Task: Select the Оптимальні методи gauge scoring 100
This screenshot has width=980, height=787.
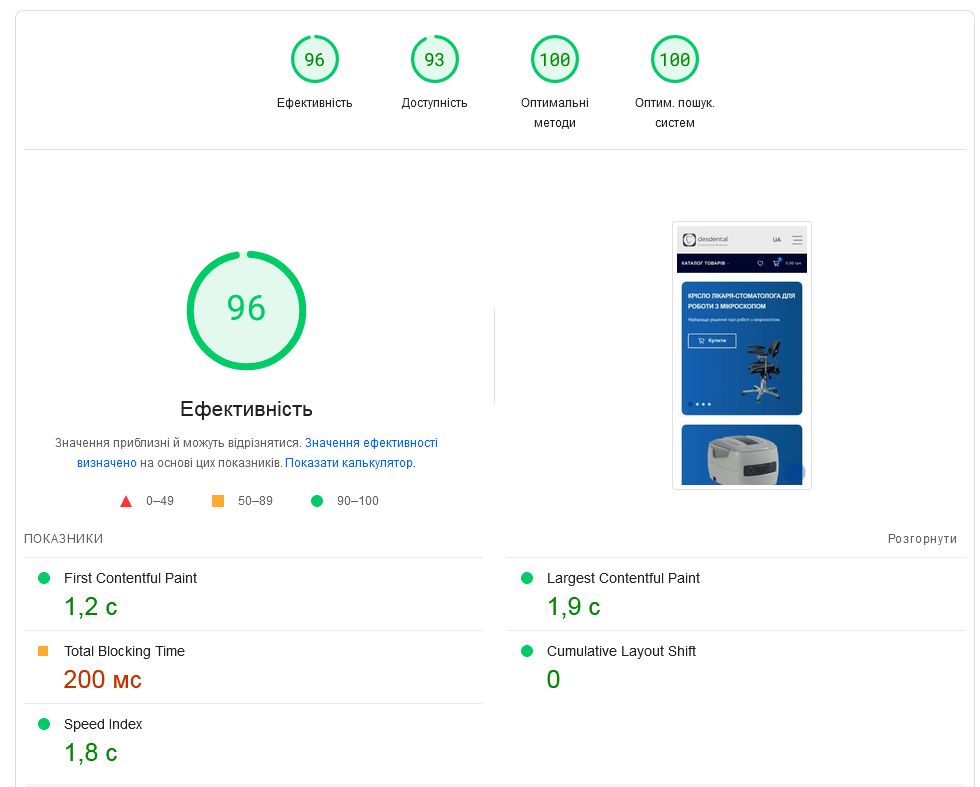Action: pyautogui.click(x=554, y=60)
